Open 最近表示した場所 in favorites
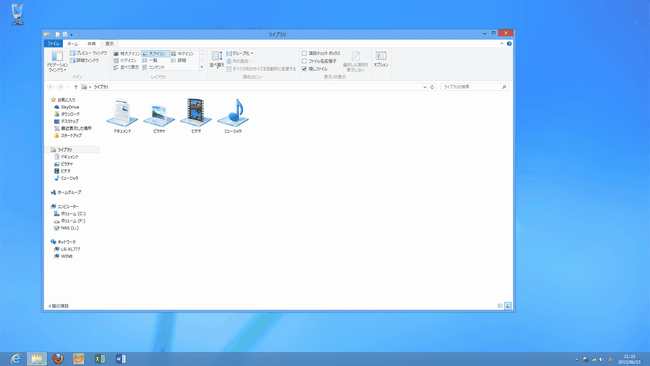Viewport: 650px width, 366px height. pos(73,128)
